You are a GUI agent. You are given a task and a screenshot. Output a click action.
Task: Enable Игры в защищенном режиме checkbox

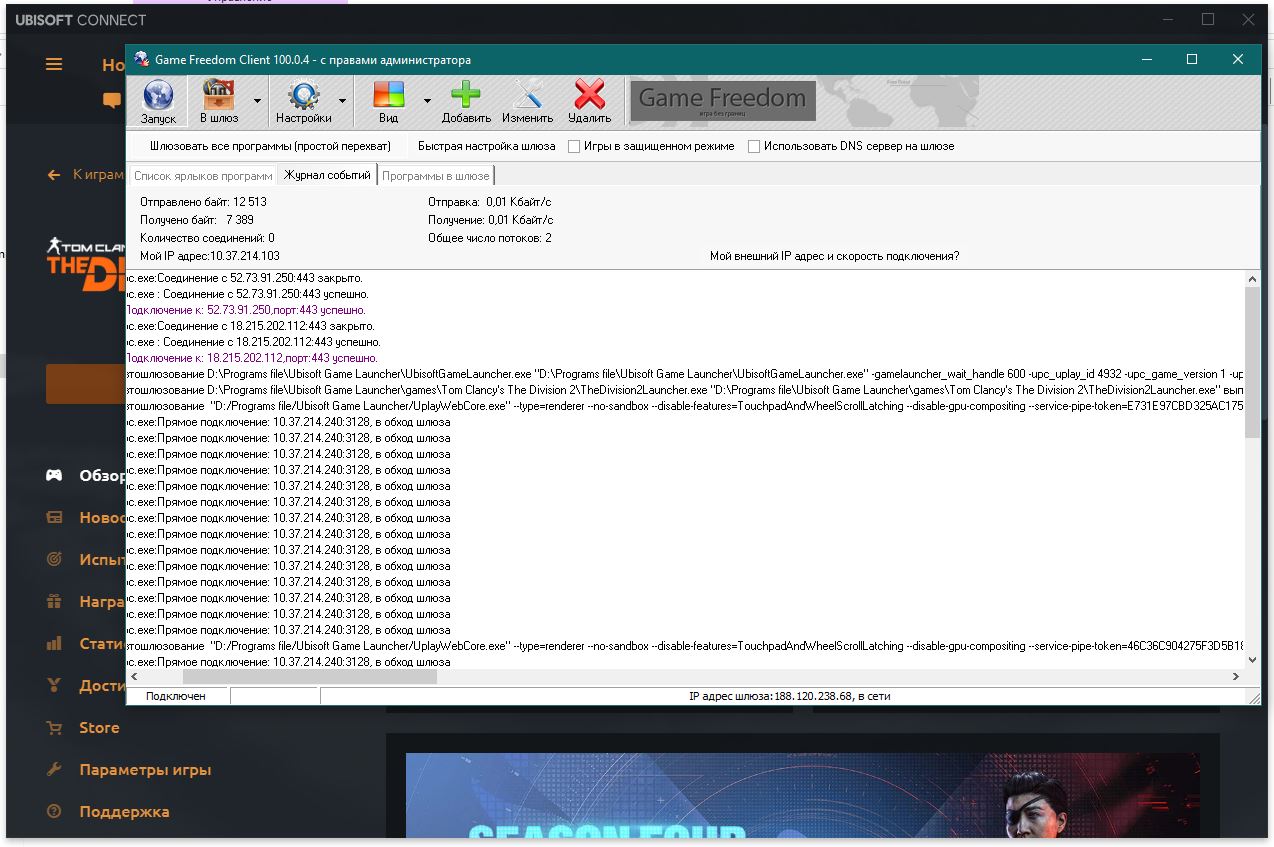pyautogui.click(x=574, y=146)
